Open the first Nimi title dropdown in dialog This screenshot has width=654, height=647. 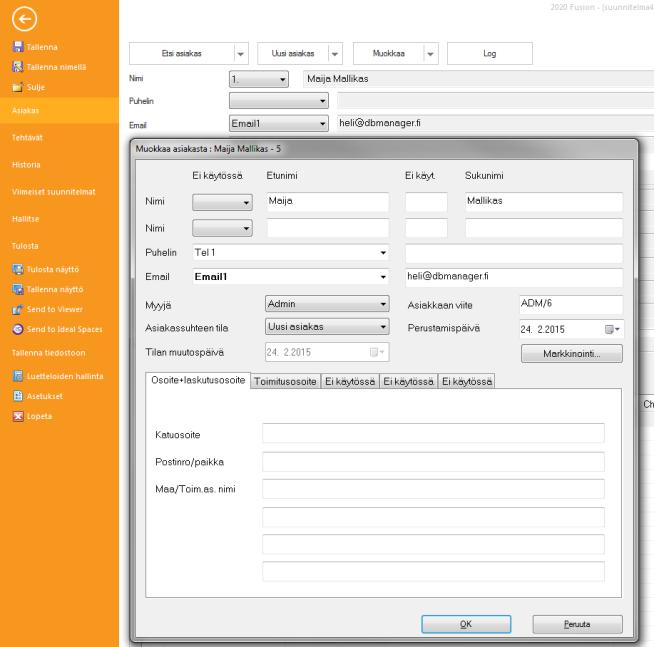(x=222, y=203)
